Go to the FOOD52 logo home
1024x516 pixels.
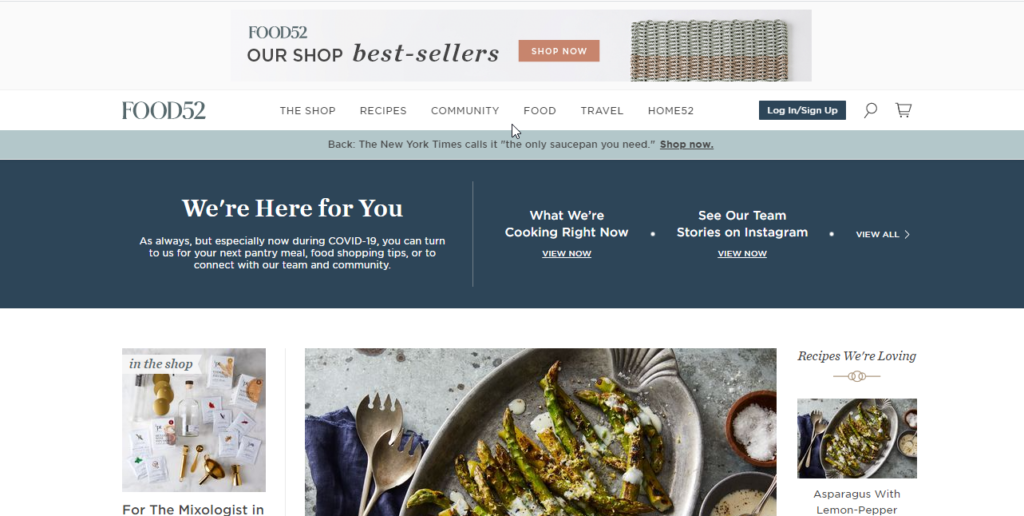click(164, 110)
